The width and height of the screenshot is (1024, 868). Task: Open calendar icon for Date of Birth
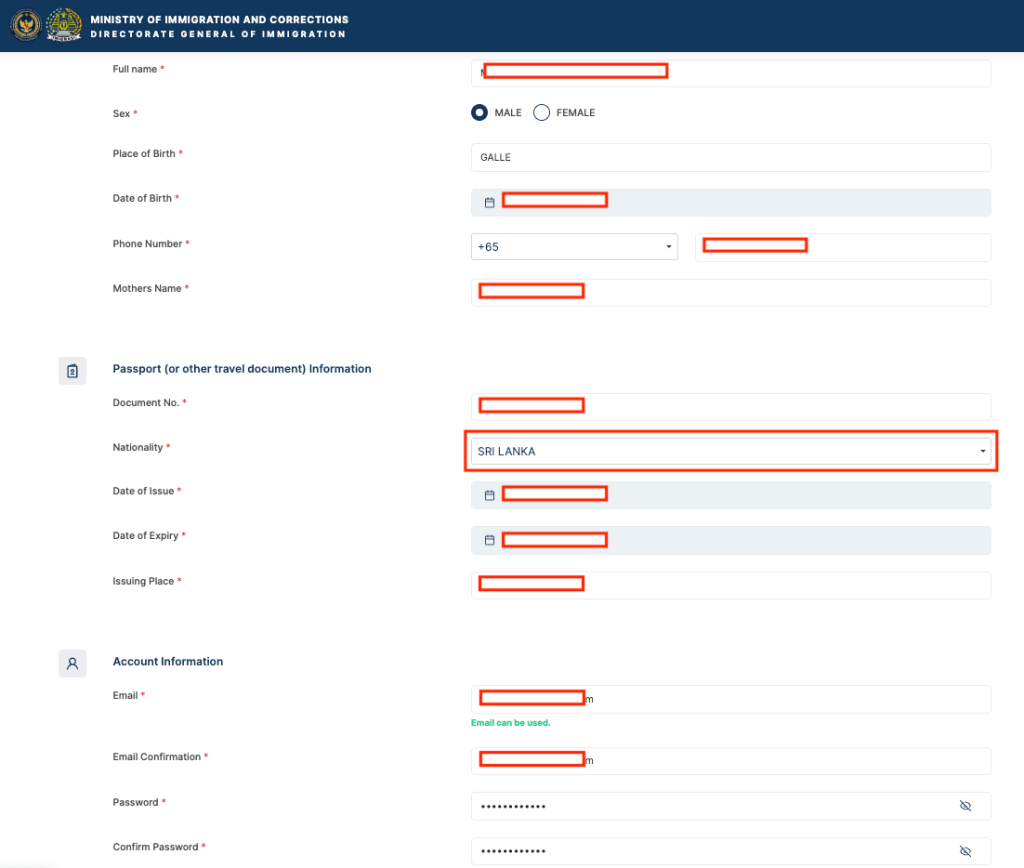click(489, 202)
